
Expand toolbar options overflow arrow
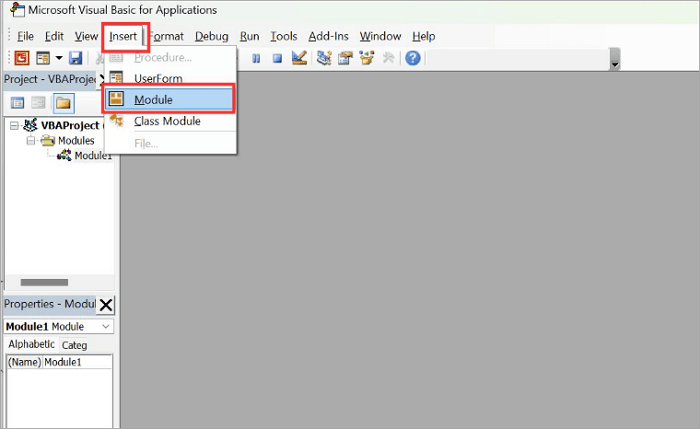coord(615,59)
